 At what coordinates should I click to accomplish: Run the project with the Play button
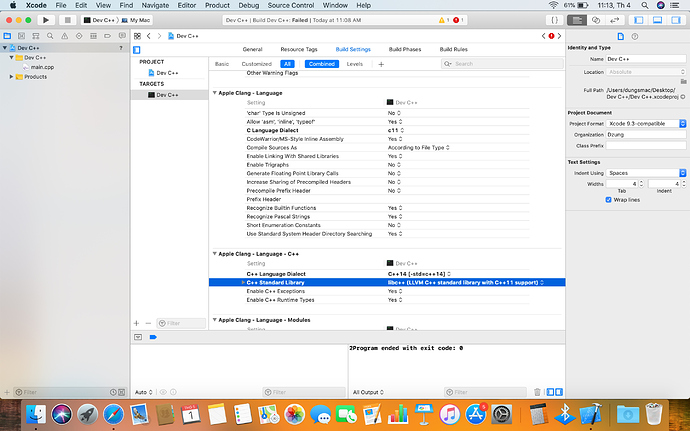point(46,20)
